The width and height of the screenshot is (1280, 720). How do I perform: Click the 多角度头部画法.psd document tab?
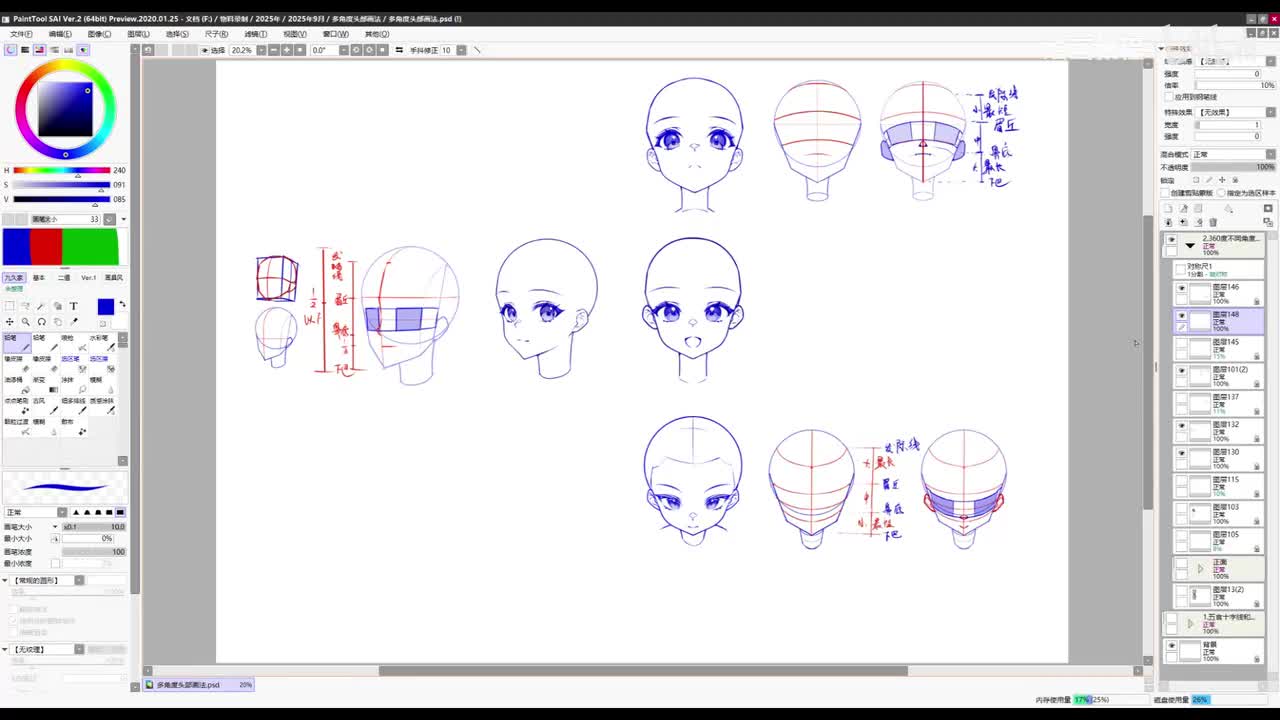pyautogui.click(x=188, y=685)
